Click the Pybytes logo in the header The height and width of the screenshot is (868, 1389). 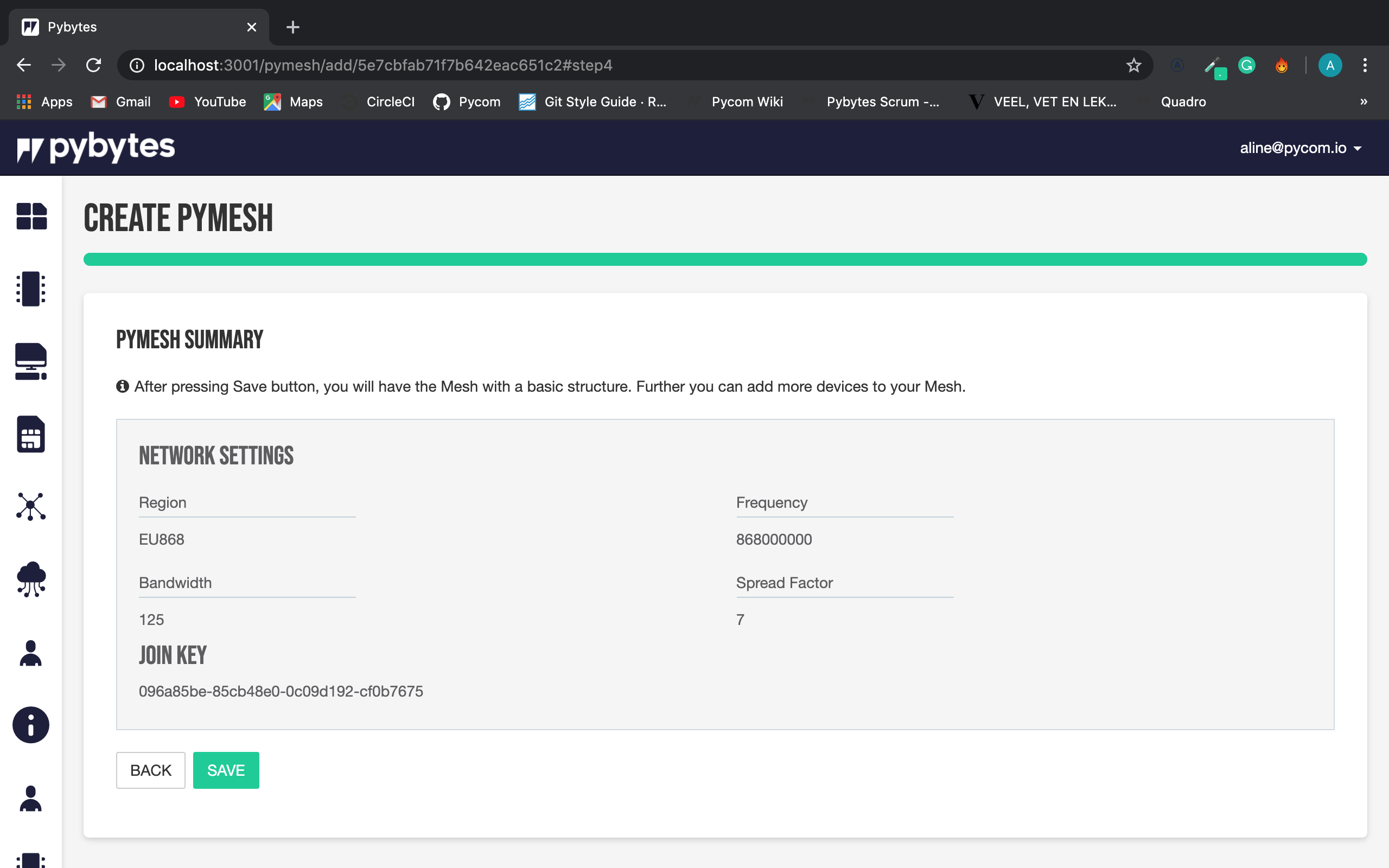click(x=95, y=147)
